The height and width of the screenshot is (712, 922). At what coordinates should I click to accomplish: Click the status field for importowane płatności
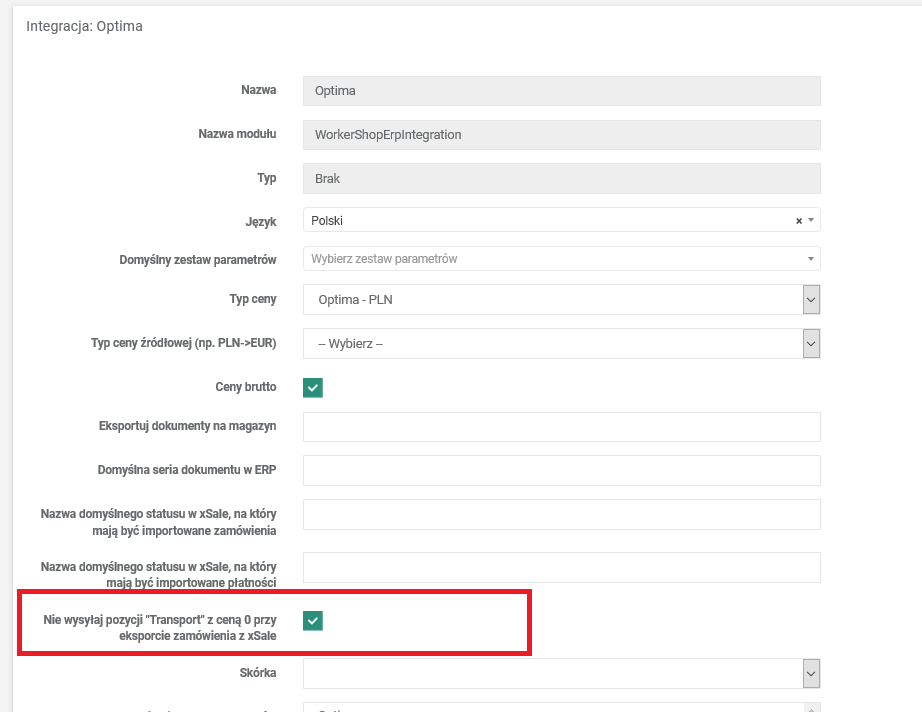click(x=561, y=567)
